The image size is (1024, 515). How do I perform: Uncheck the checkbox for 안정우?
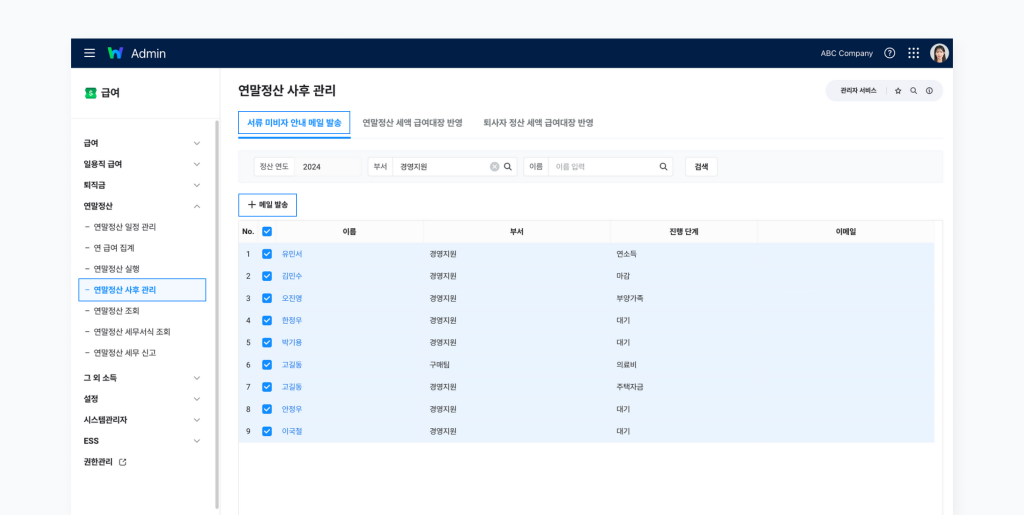point(266,409)
